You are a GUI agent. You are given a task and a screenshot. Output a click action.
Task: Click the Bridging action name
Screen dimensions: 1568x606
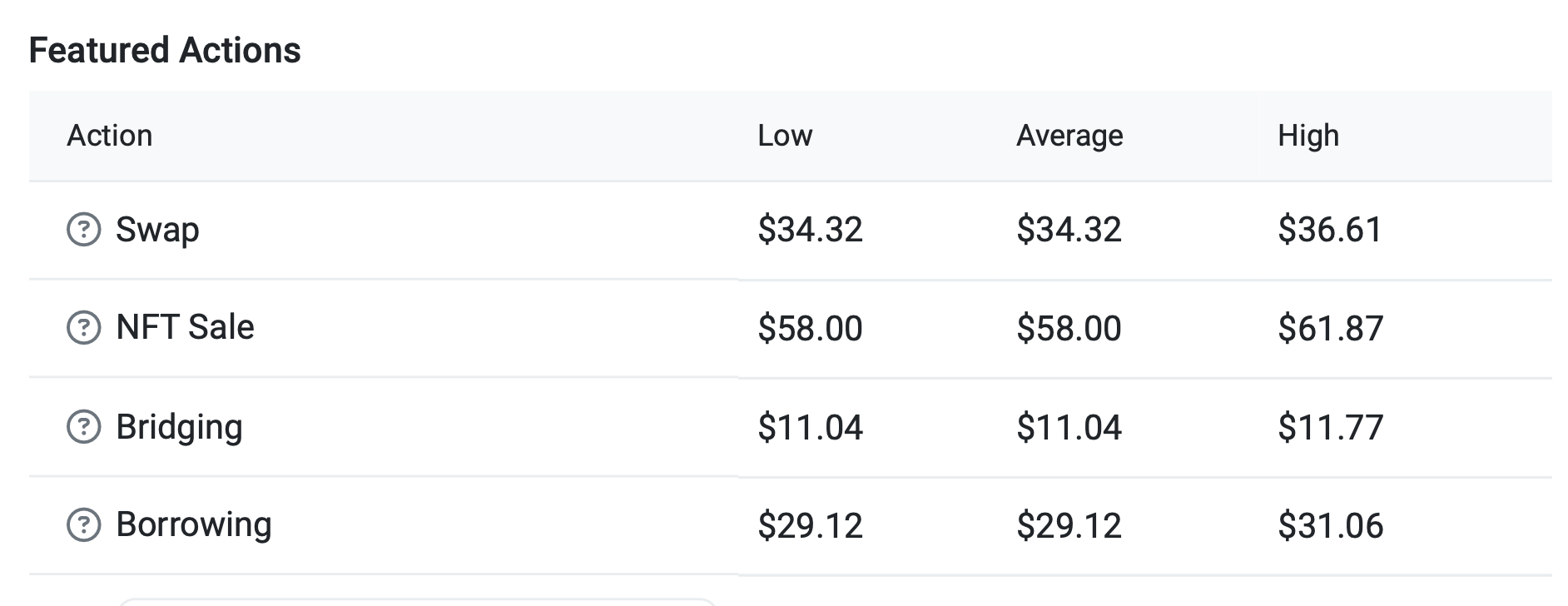pyautogui.click(x=179, y=427)
